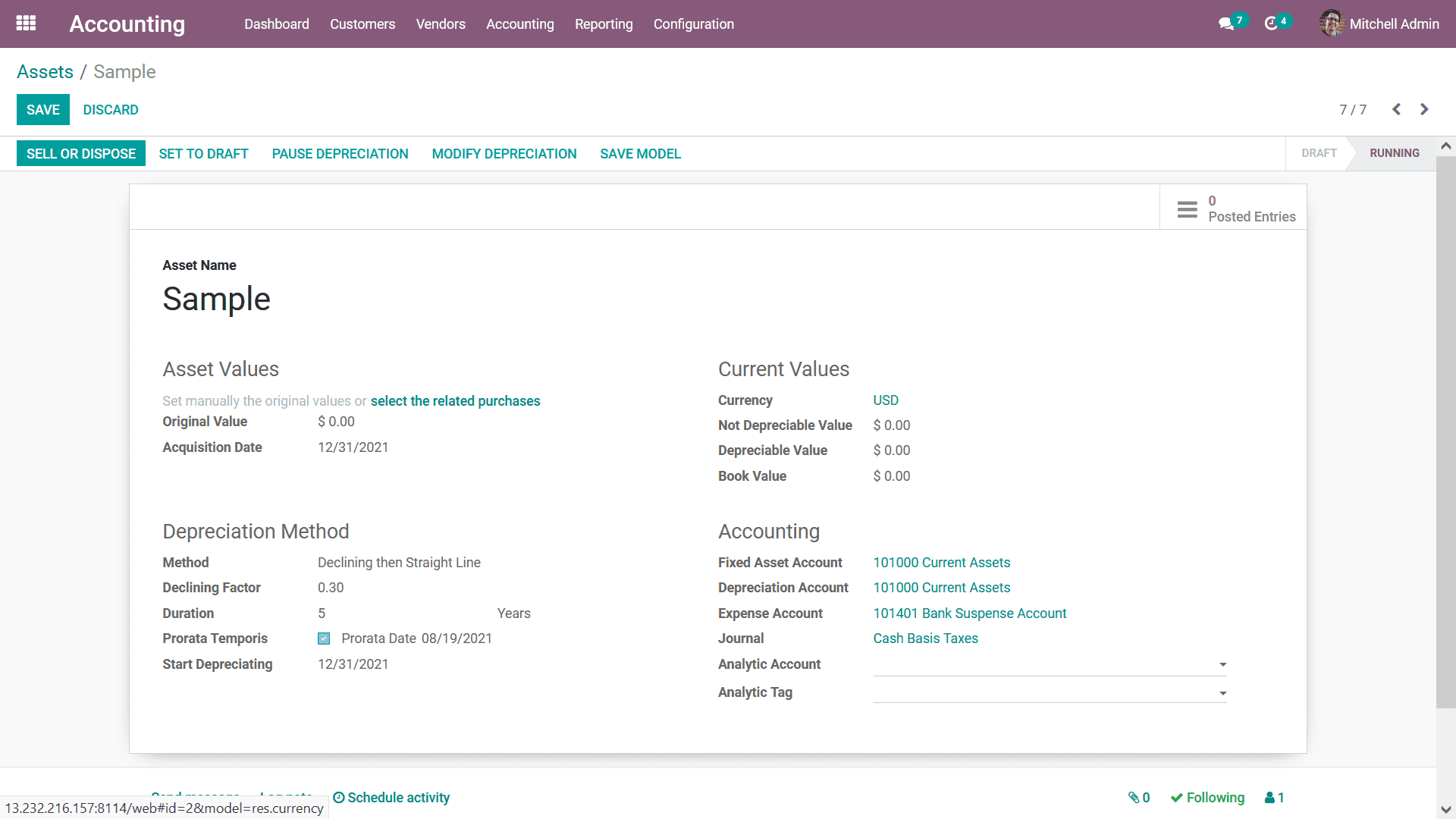Image resolution: width=1456 pixels, height=819 pixels.
Task: Open the Dashboard menu
Action: click(x=276, y=24)
